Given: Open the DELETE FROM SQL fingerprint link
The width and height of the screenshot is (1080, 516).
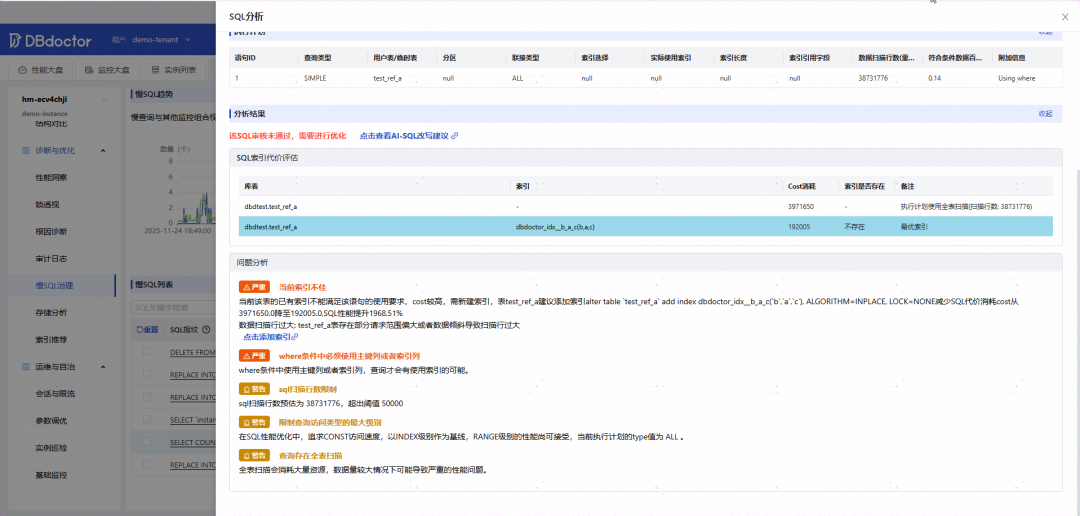Looking at the screenshot, I should coord(193,352).
